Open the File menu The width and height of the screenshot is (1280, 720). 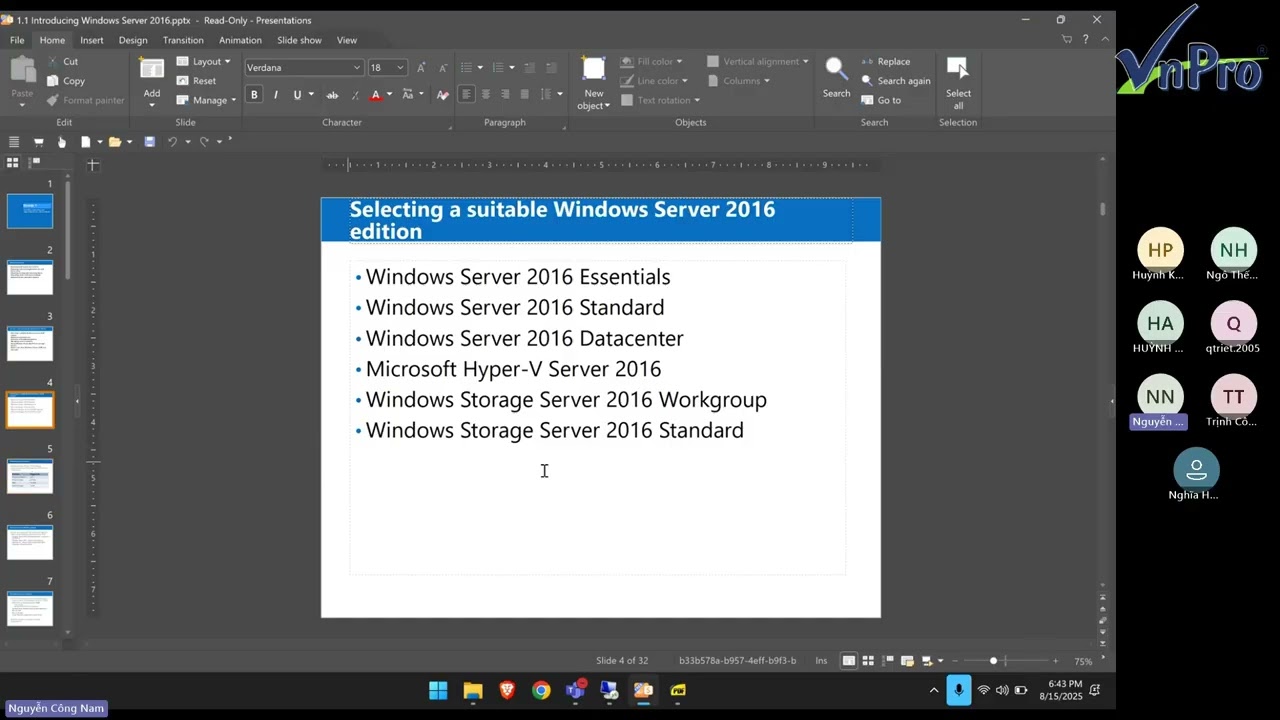(x=17, y=40)
